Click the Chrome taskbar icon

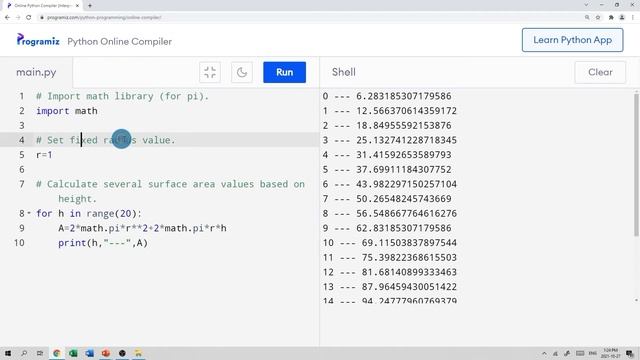(x=57, y=353)
